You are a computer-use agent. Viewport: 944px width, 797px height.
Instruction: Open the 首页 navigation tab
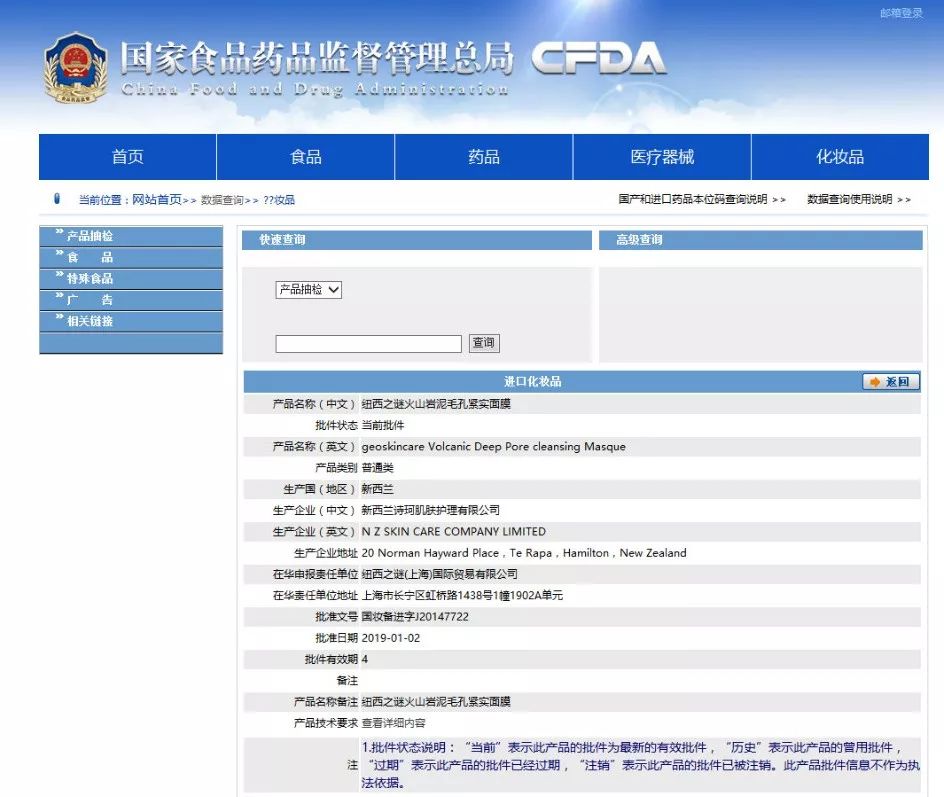(128, 157)
